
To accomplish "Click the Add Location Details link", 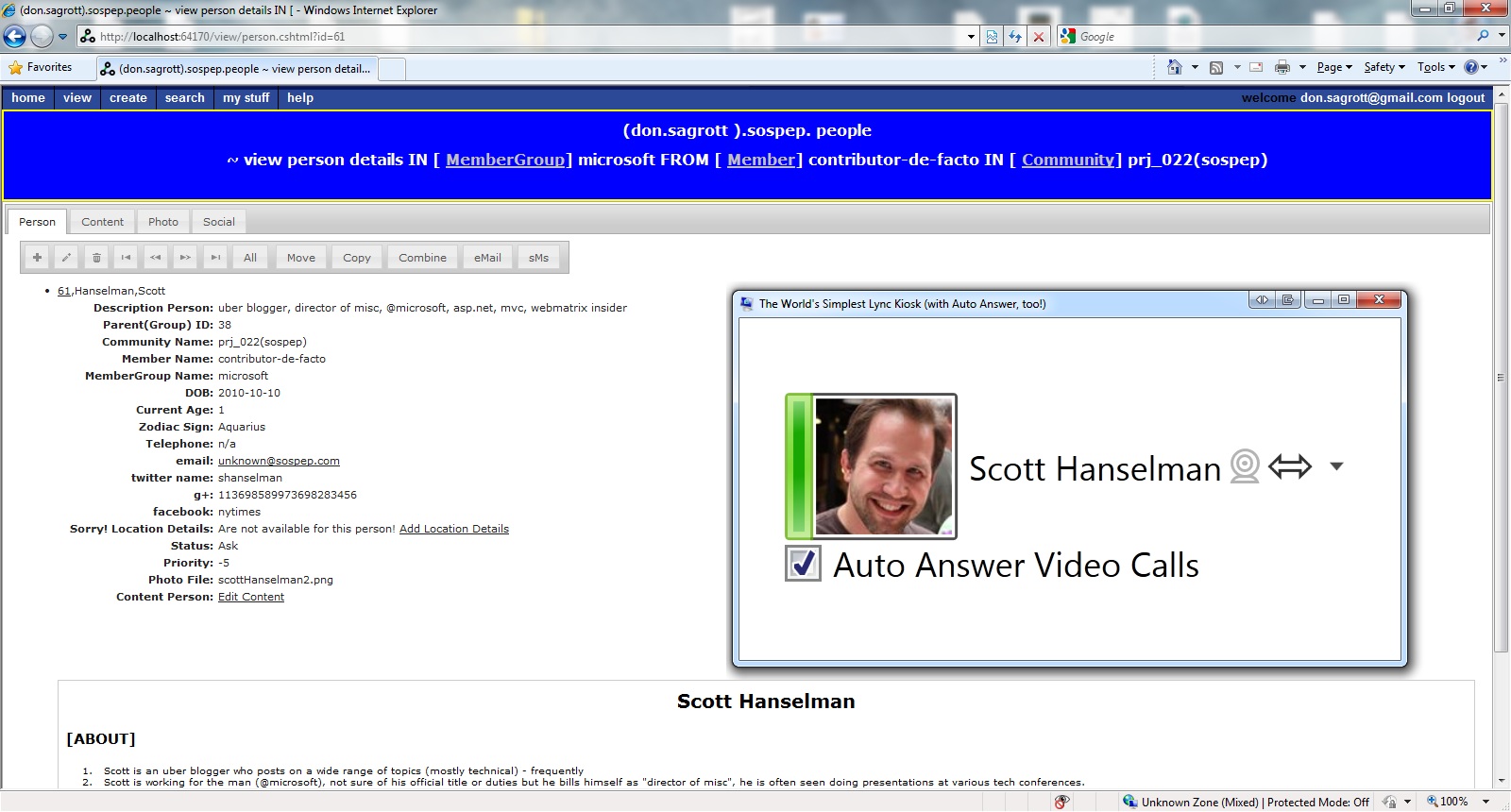I will 454,529.
